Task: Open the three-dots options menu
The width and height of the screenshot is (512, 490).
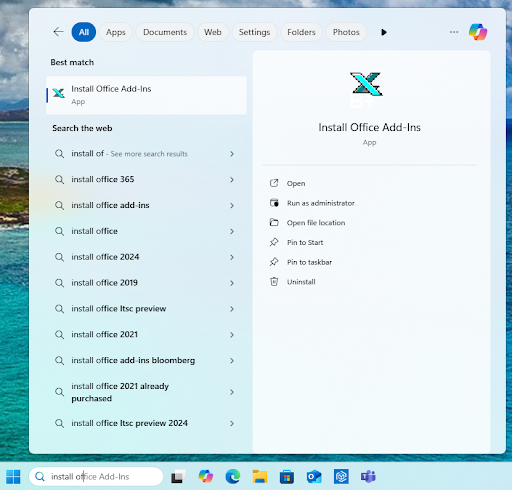Action: point(454,32)
